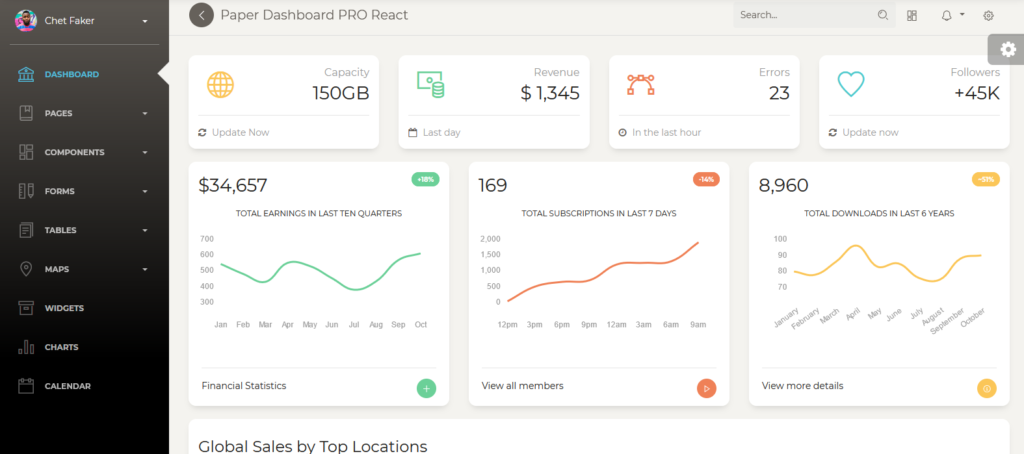Click the 169 subscriptions value

[x=492, y=186]
